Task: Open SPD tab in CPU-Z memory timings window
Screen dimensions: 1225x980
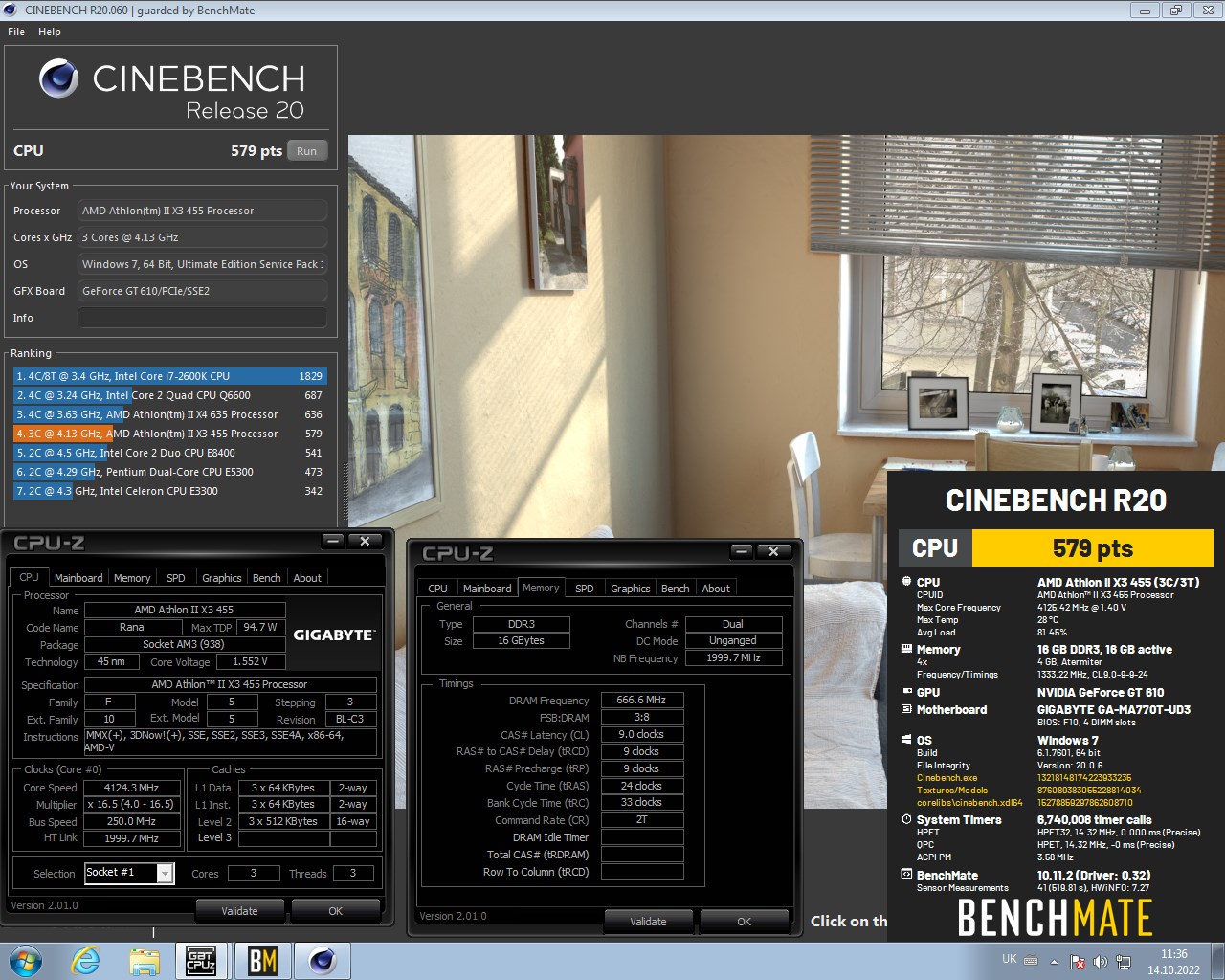Action: pos(585,589)
